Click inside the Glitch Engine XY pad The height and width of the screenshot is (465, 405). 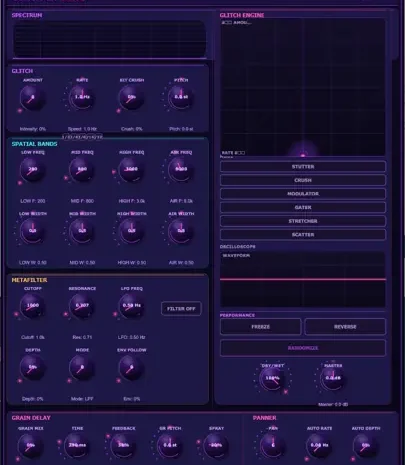coord(303,87)
